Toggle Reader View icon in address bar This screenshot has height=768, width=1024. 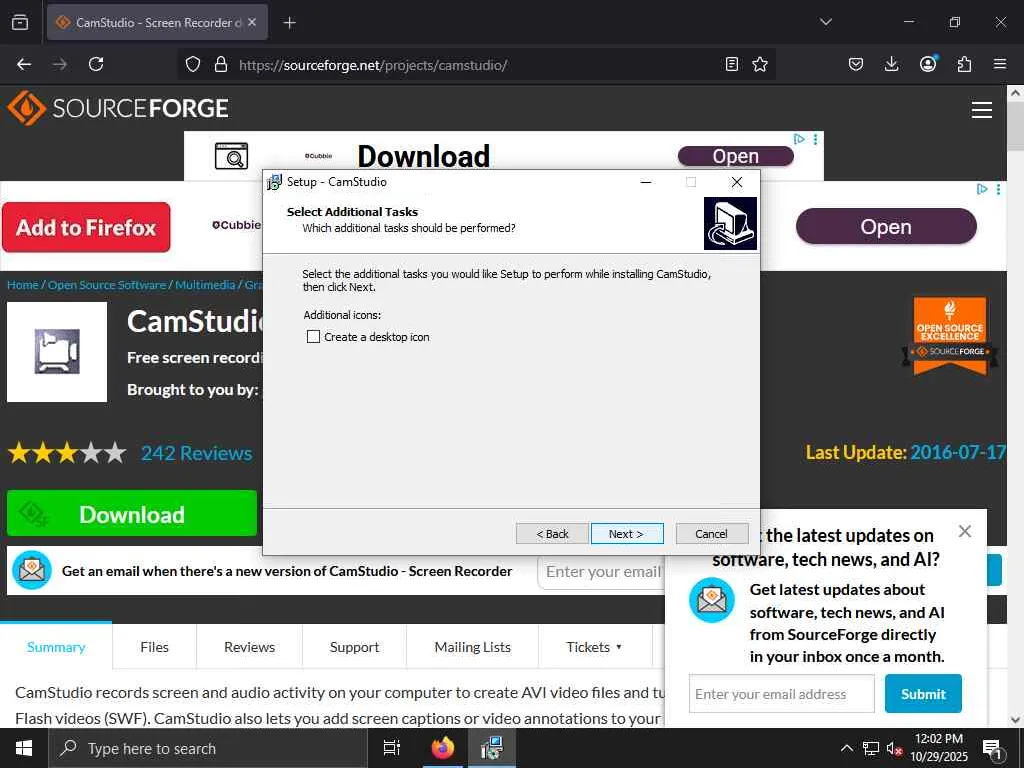point(732,64)
